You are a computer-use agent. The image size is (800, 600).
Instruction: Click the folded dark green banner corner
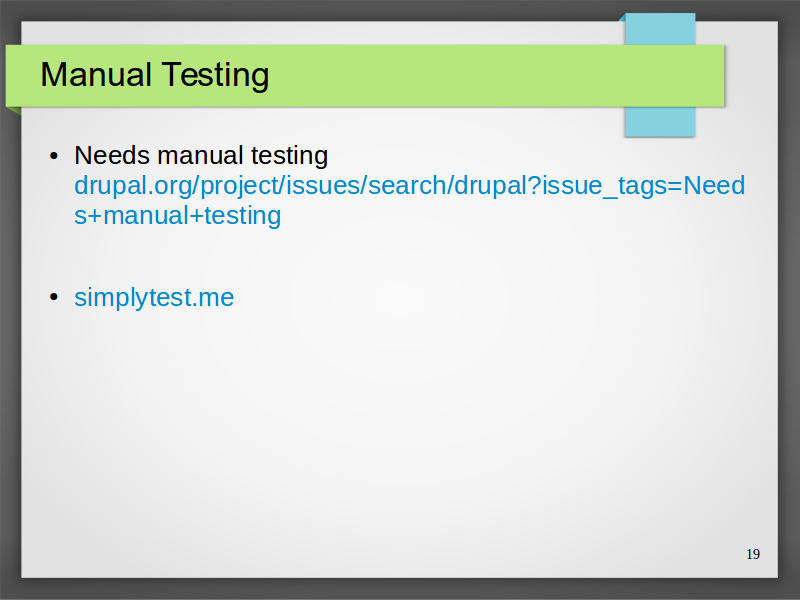[x=14, y=110]
